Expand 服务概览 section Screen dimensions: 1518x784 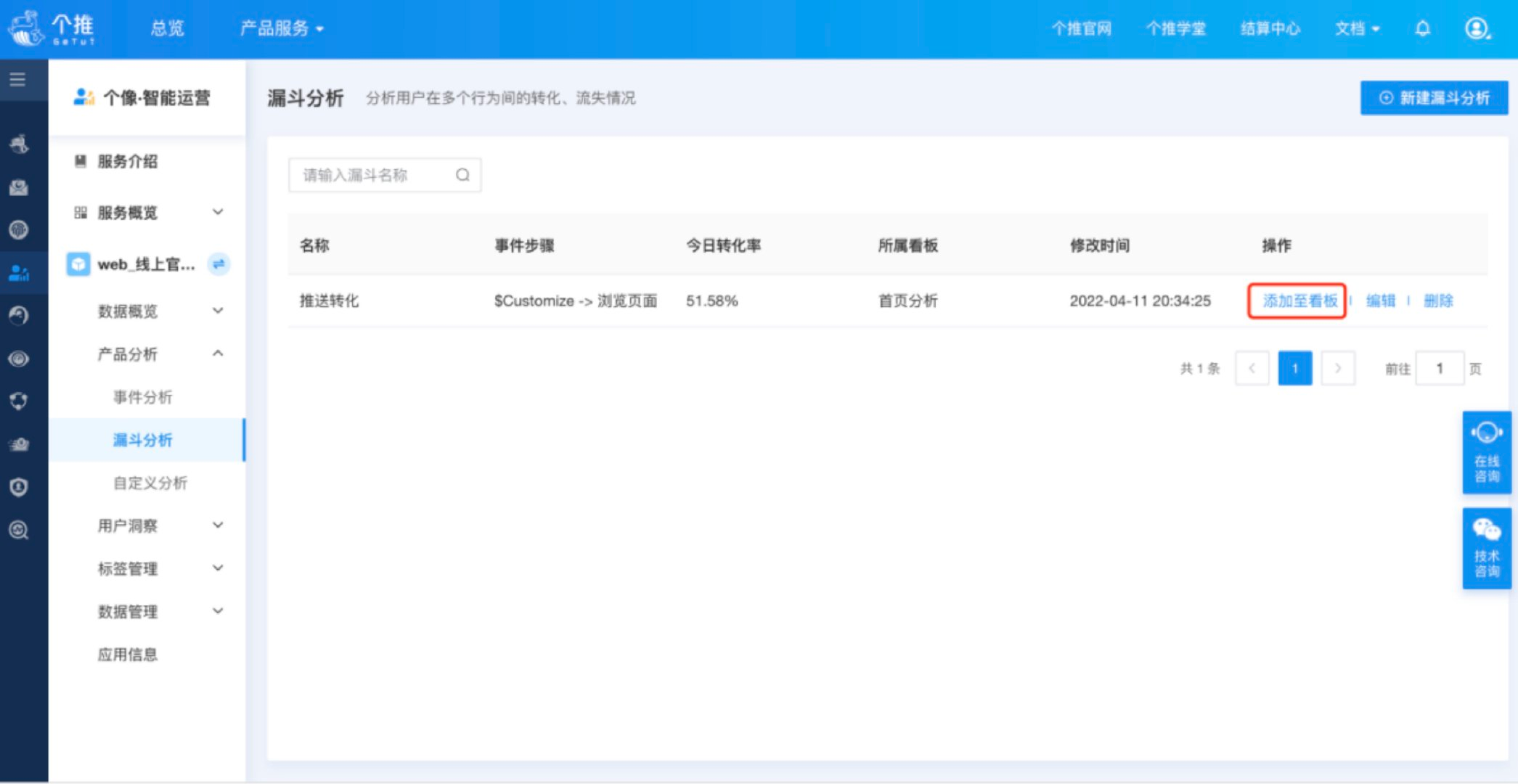(147, 213)
